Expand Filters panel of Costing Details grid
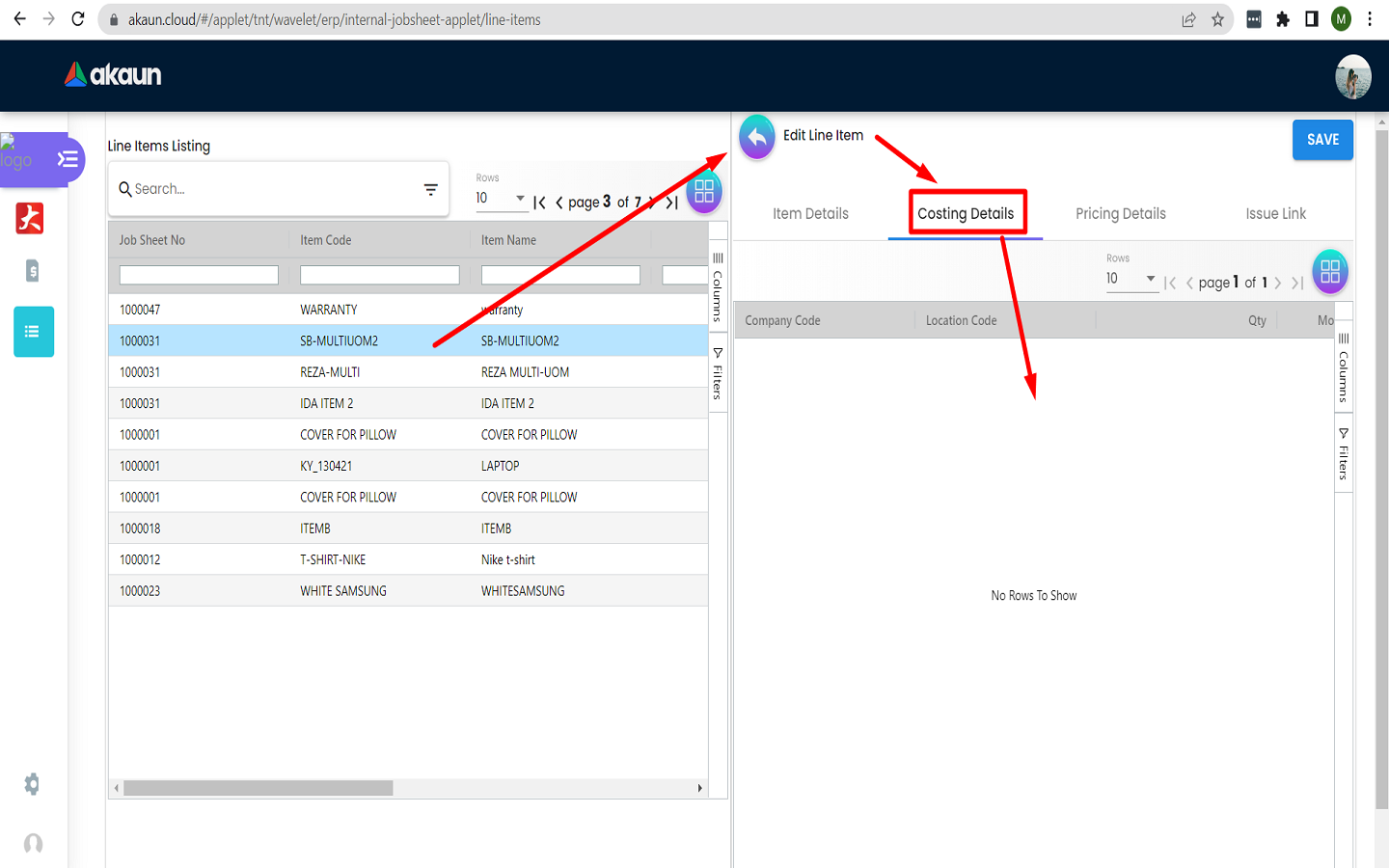 click(x=1344, y=453)
